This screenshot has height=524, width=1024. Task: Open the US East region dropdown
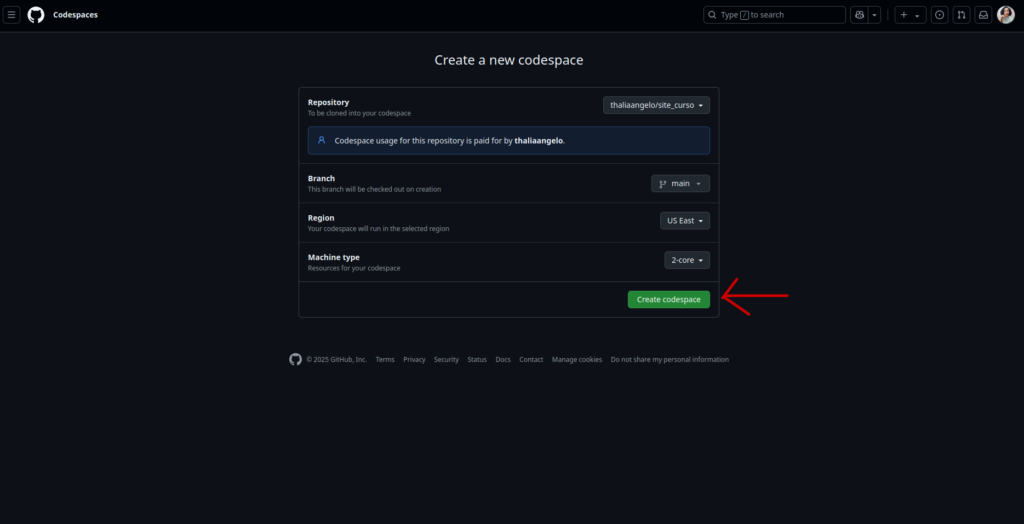pyautogui.click(x=684, y=221)
